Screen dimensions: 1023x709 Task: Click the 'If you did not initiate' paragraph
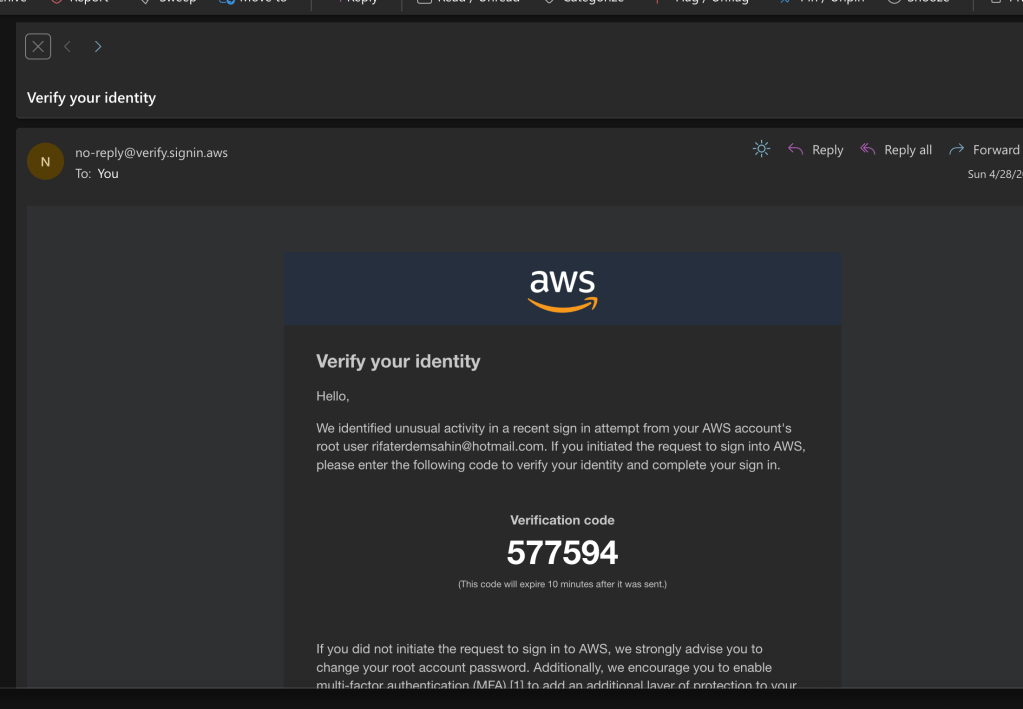pos(557,667)
